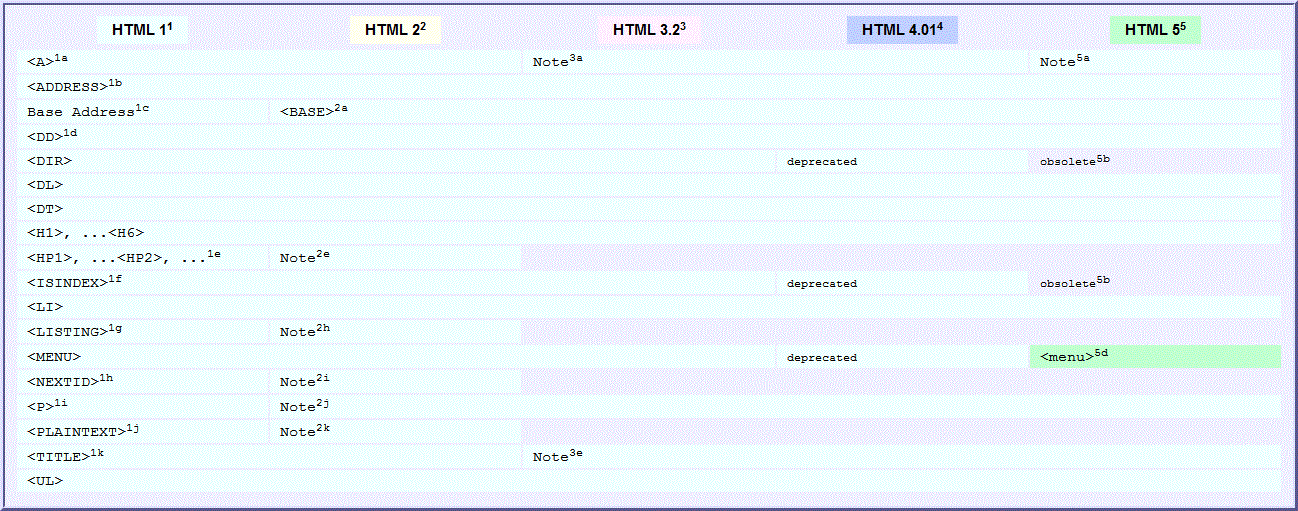
Task: Follow Note 3e in the <TITLE> row
Action: point(557,456)
